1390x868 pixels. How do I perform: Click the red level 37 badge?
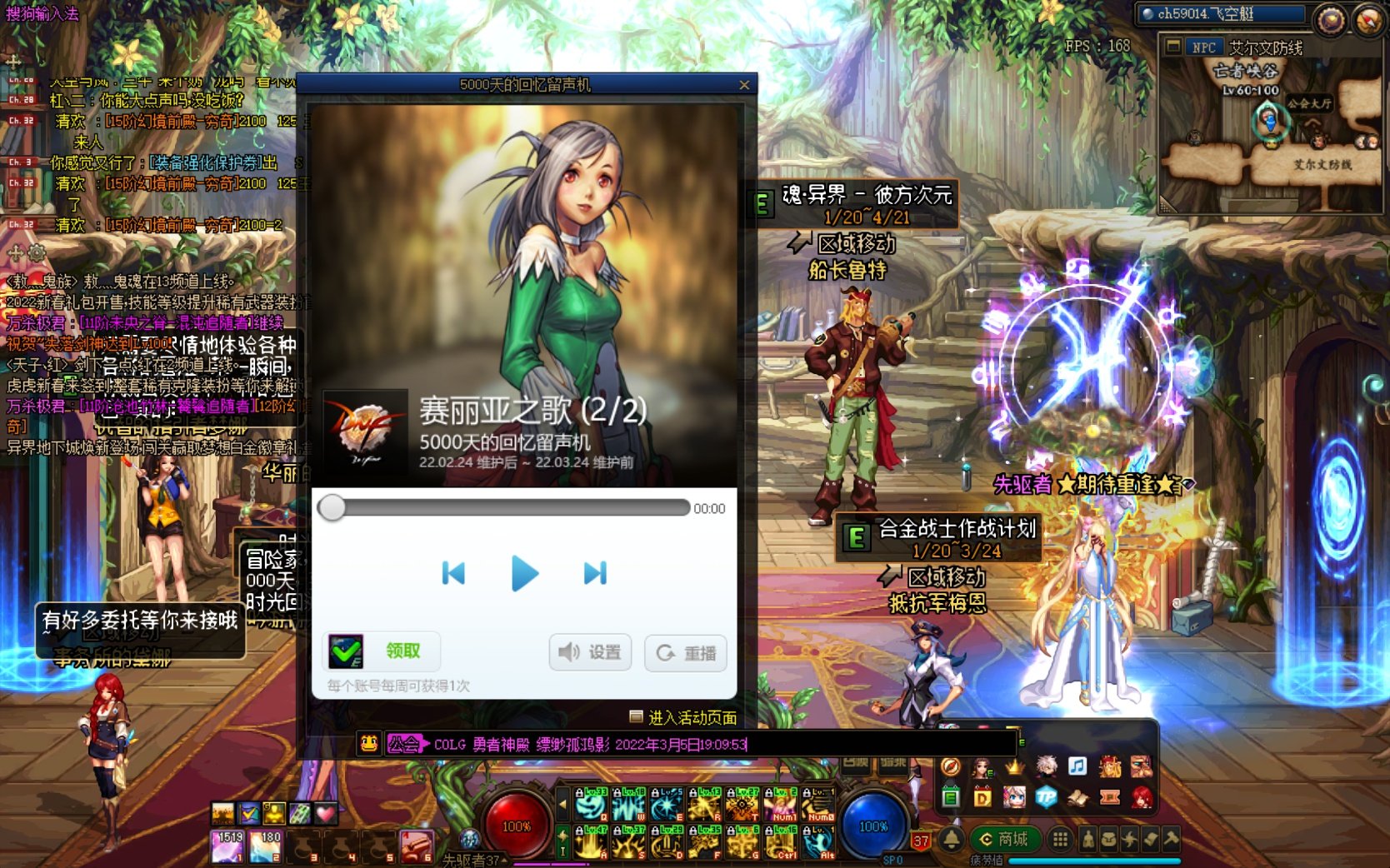920,841
